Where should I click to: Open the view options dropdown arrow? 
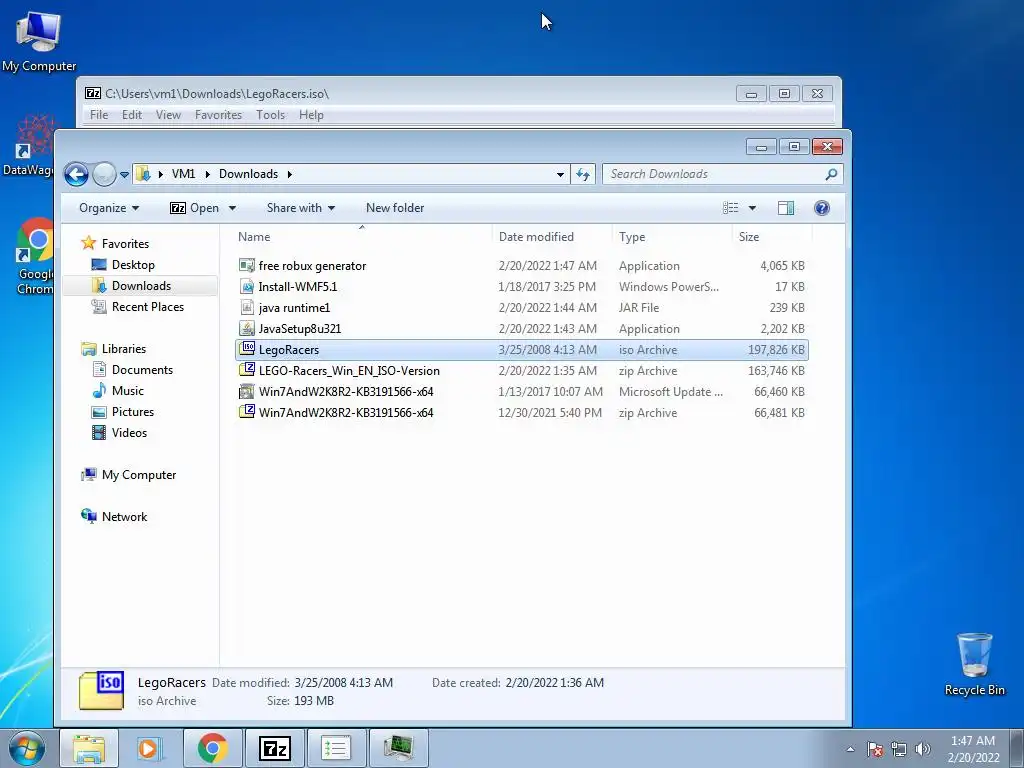click(x=752, y=208)
